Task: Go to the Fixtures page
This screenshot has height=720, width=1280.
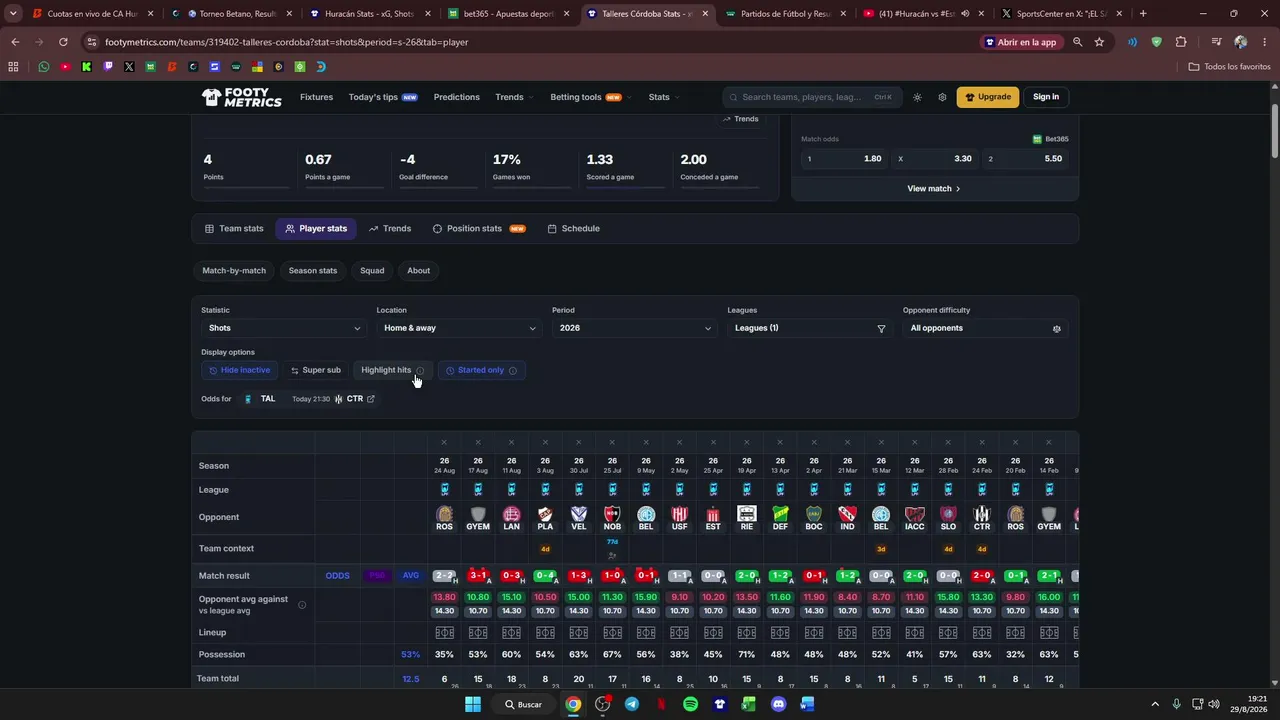Action: click(x=316, y=97)
